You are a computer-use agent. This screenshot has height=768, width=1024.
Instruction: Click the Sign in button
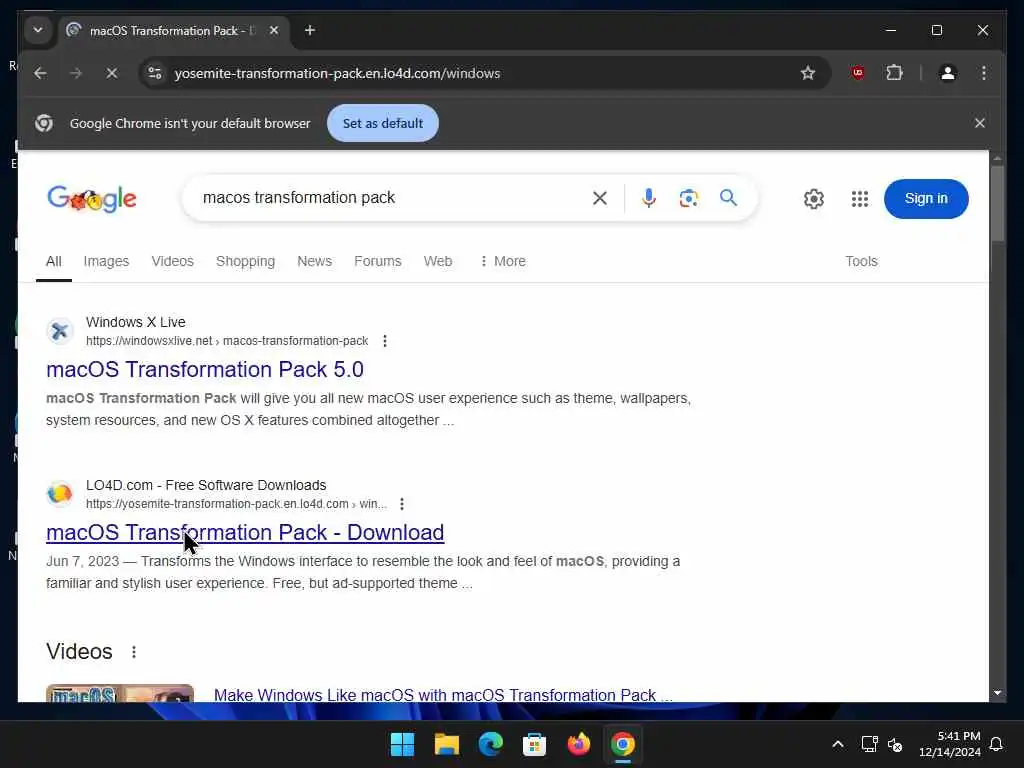(x=925, y=199)
